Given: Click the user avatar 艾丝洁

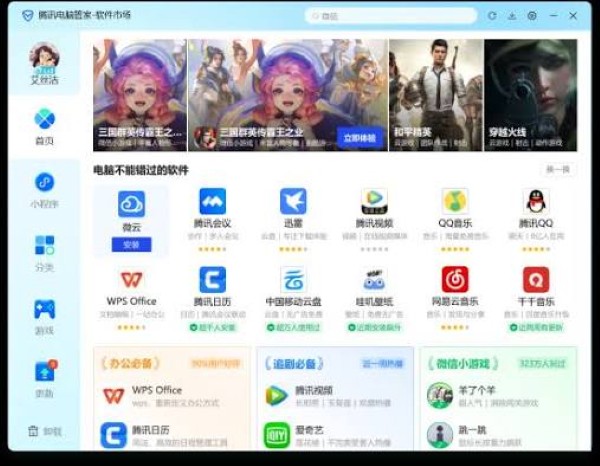Looking at the screenshot, I should (44, 57).
